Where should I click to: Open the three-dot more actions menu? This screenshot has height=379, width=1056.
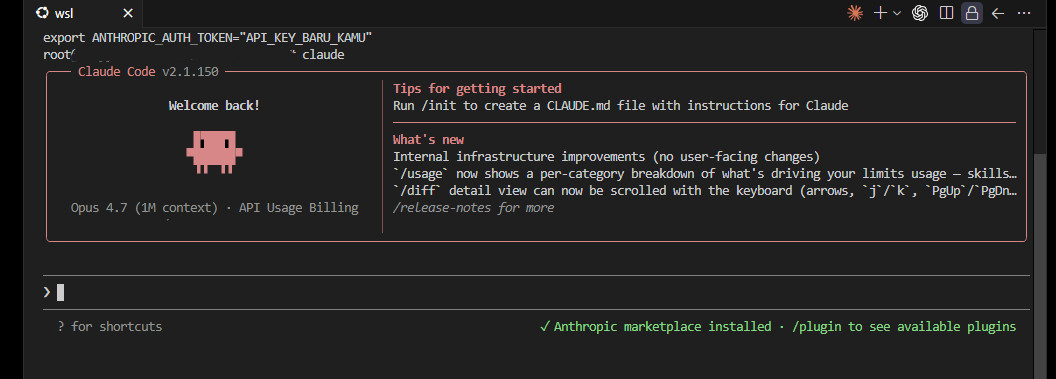click(1024, 13)
